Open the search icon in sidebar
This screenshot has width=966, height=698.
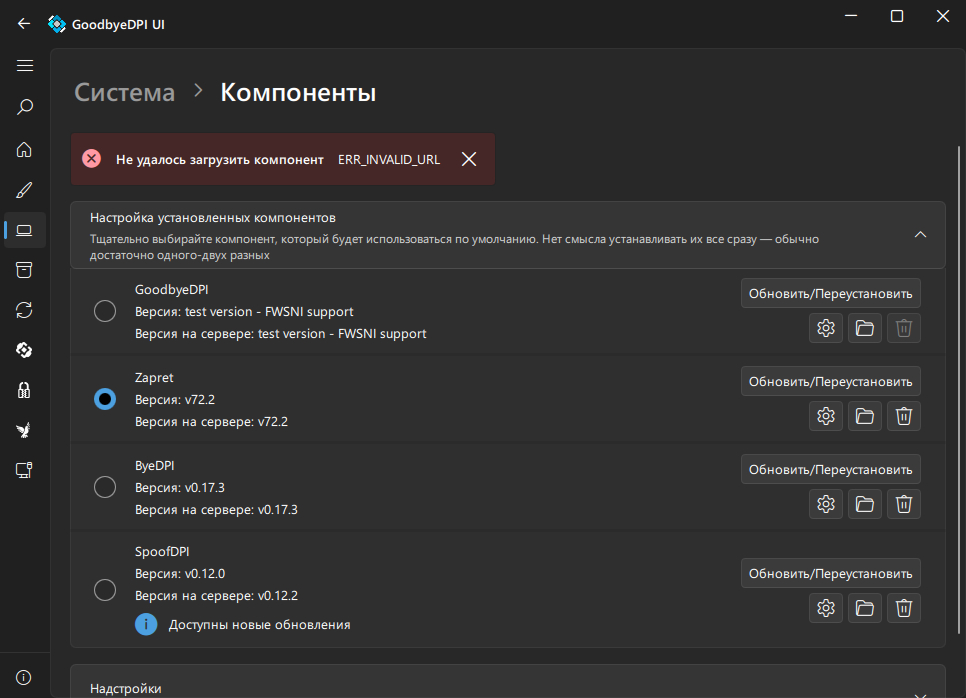25,107
